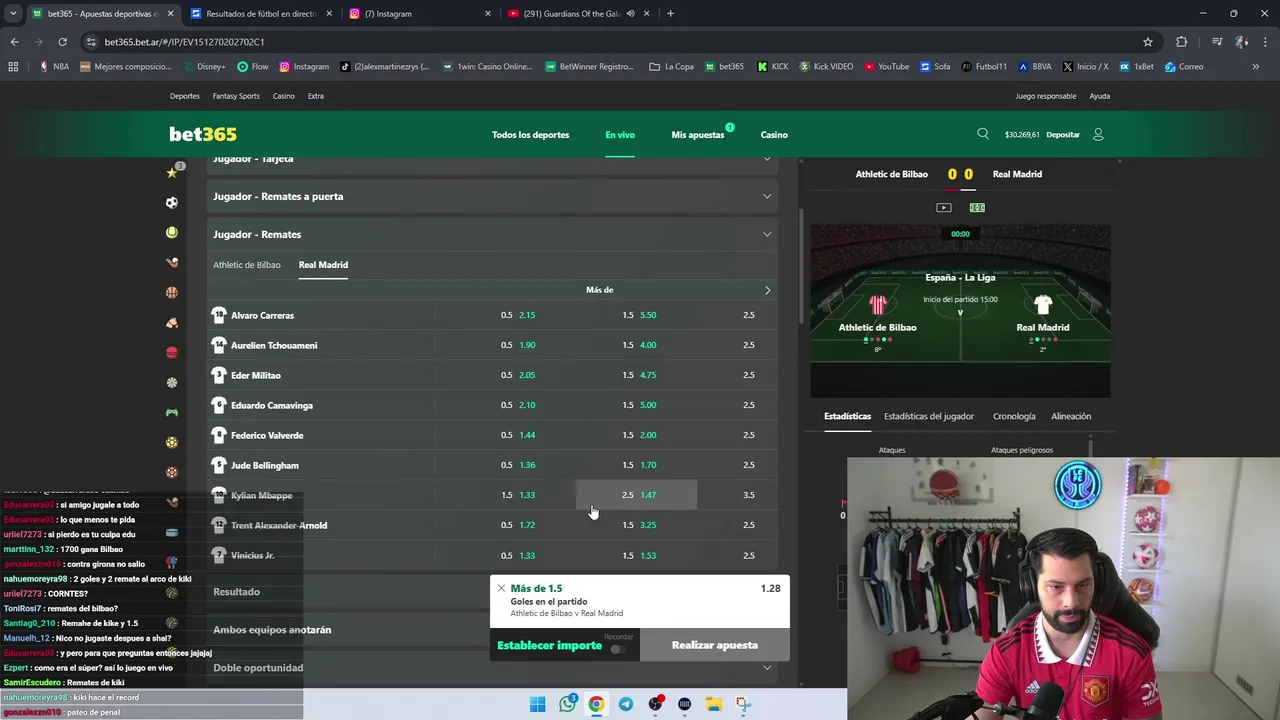Open Snipping Tool from the taskbar
1280x720 pixels.
point(743,704)
